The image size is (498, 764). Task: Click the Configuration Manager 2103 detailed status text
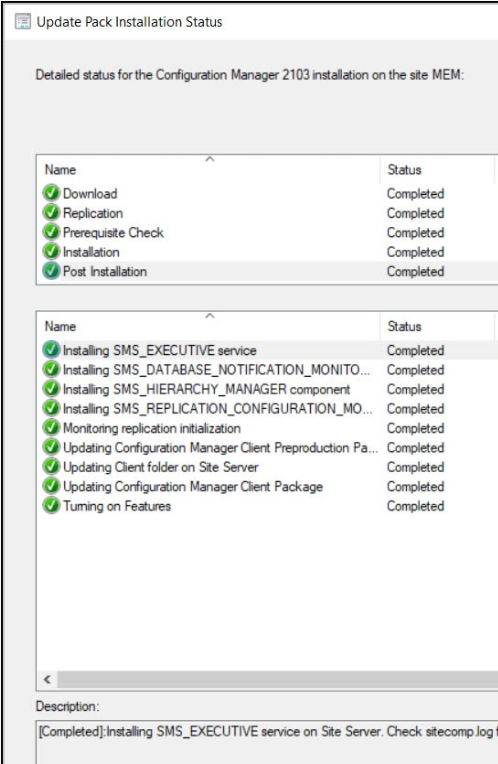click(x=249, y=75)
